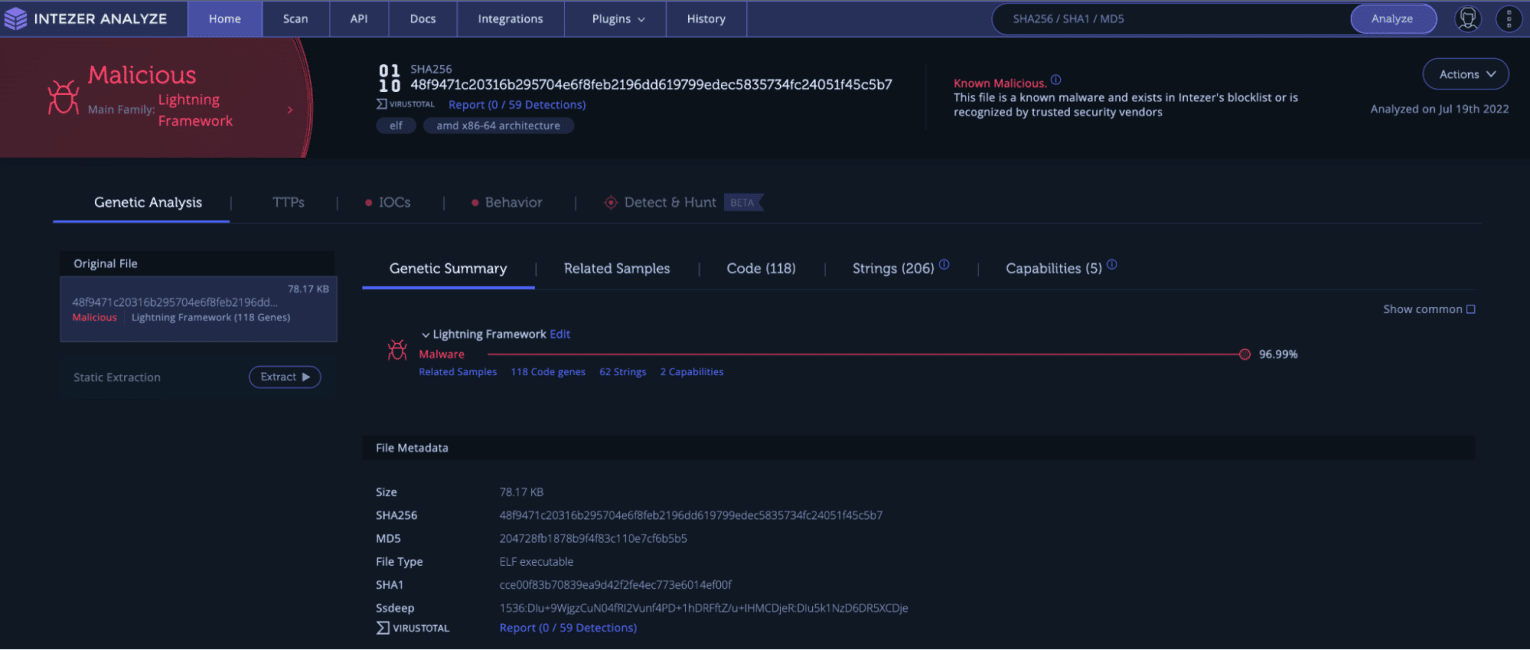Click the Detect & Hunt target icon
1530x650 pixels.
[x=611, y=202]
